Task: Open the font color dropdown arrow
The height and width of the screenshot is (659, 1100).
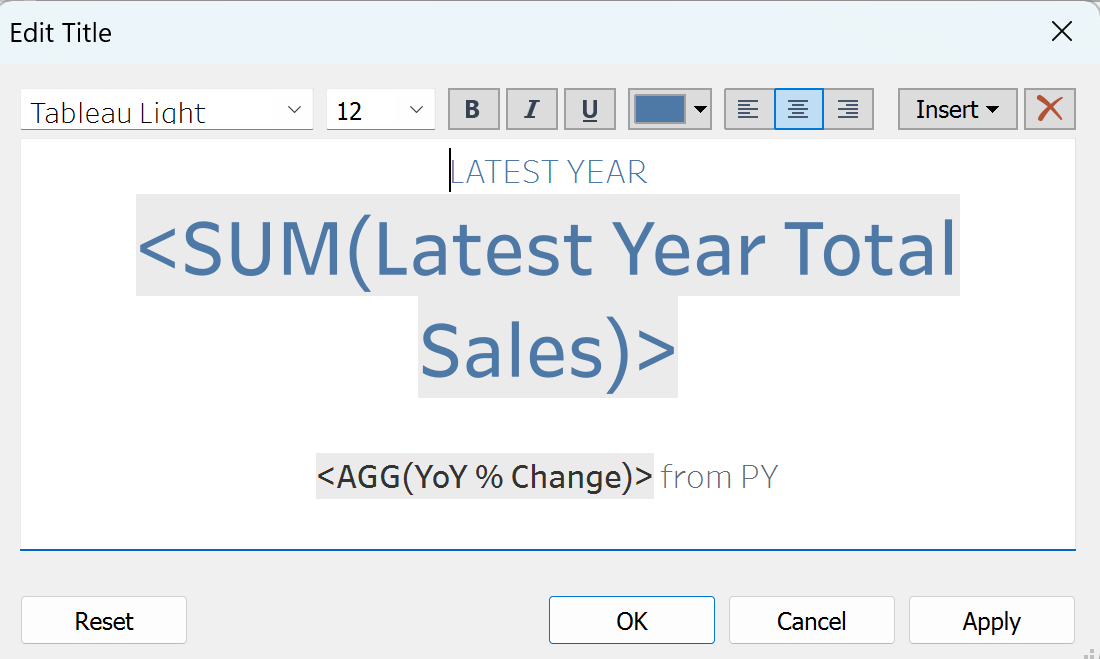Action: point(701,110)
